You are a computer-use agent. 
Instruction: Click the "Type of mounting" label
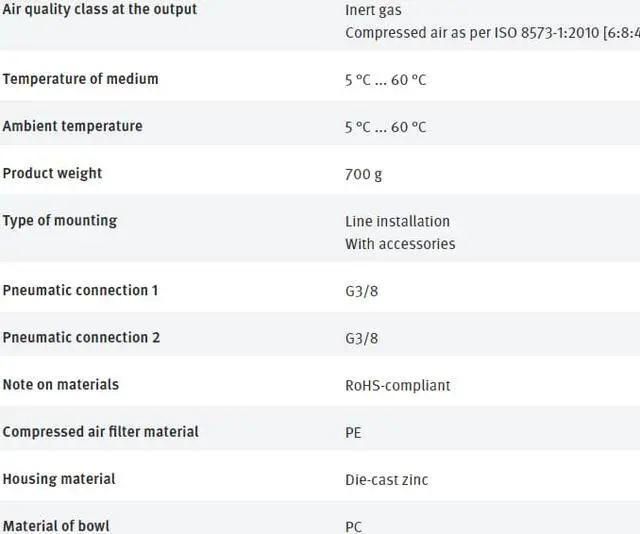(x=59, y=220)
